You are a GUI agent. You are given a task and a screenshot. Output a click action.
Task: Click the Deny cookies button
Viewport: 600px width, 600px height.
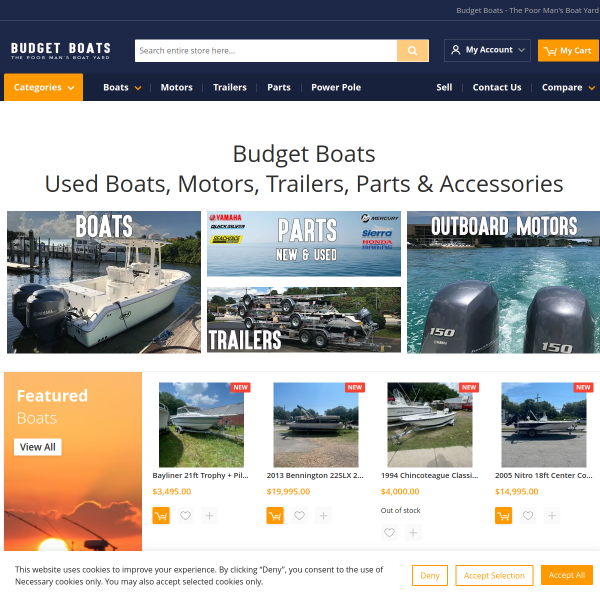[x=430, y=576]
